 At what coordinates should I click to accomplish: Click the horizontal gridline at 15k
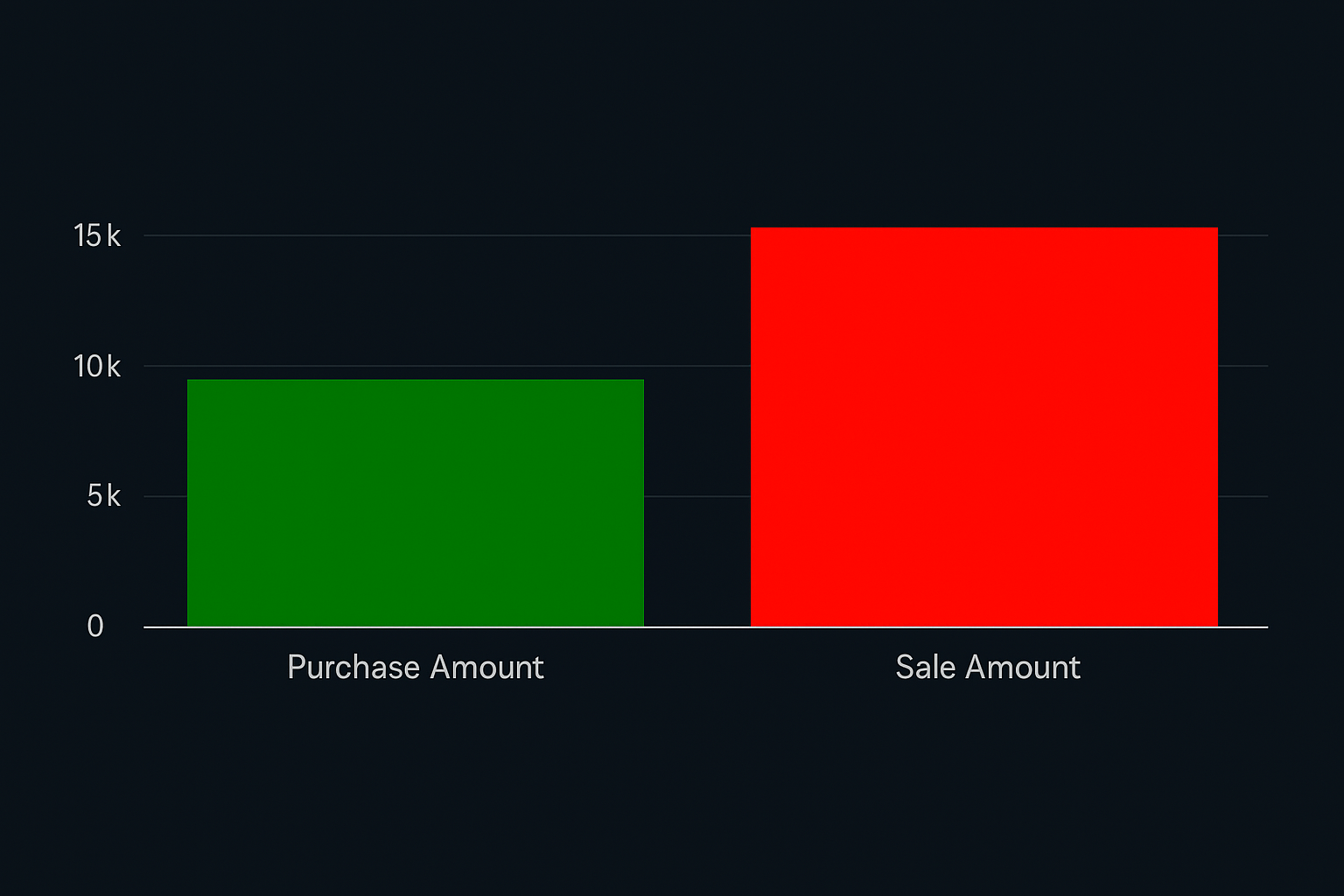tap(437, 235)
